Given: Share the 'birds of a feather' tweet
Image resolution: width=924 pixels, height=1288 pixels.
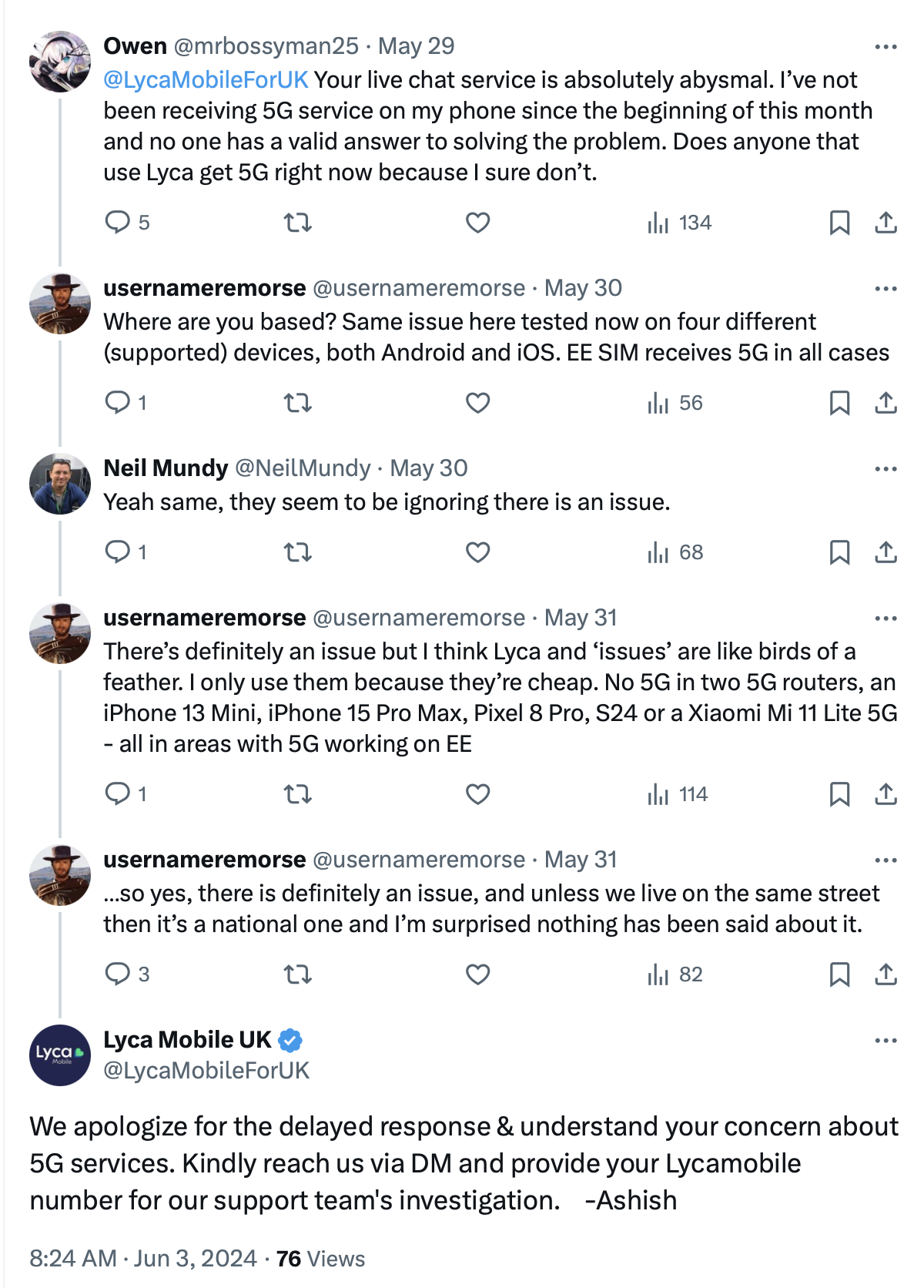Looking at the screenshot, I should point(886,794).
